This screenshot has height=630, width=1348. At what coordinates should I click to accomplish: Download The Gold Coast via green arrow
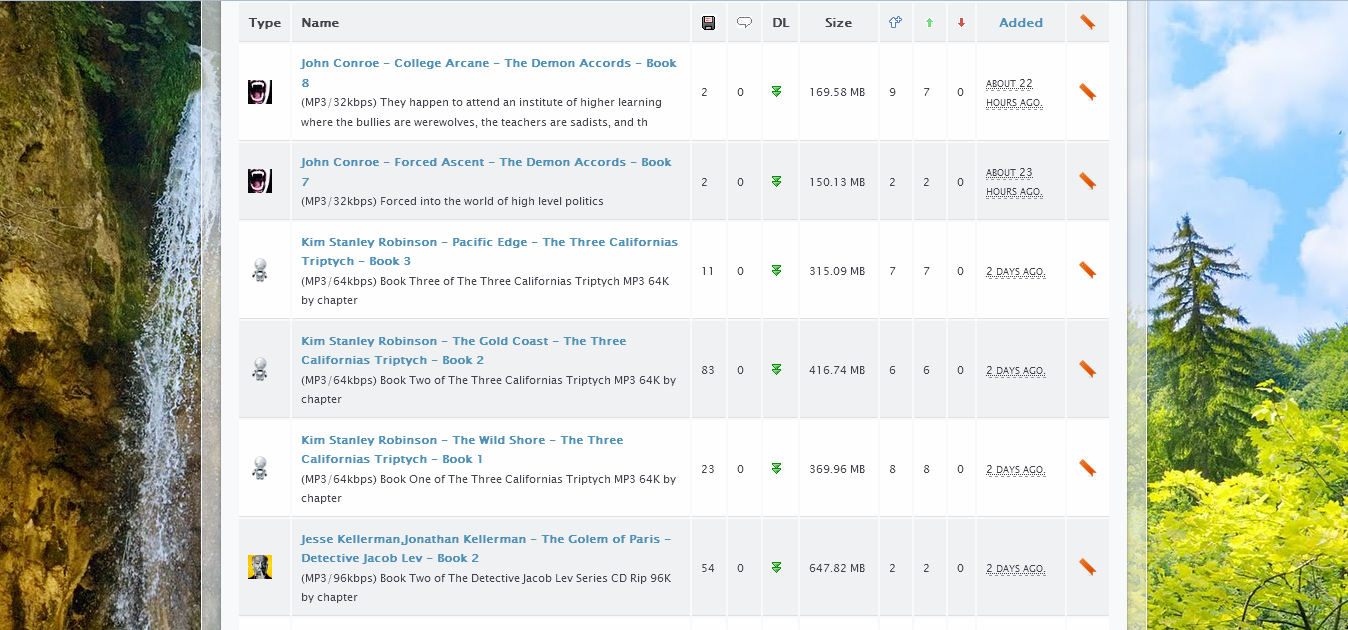pyautogui.click(x=776, y=369)
